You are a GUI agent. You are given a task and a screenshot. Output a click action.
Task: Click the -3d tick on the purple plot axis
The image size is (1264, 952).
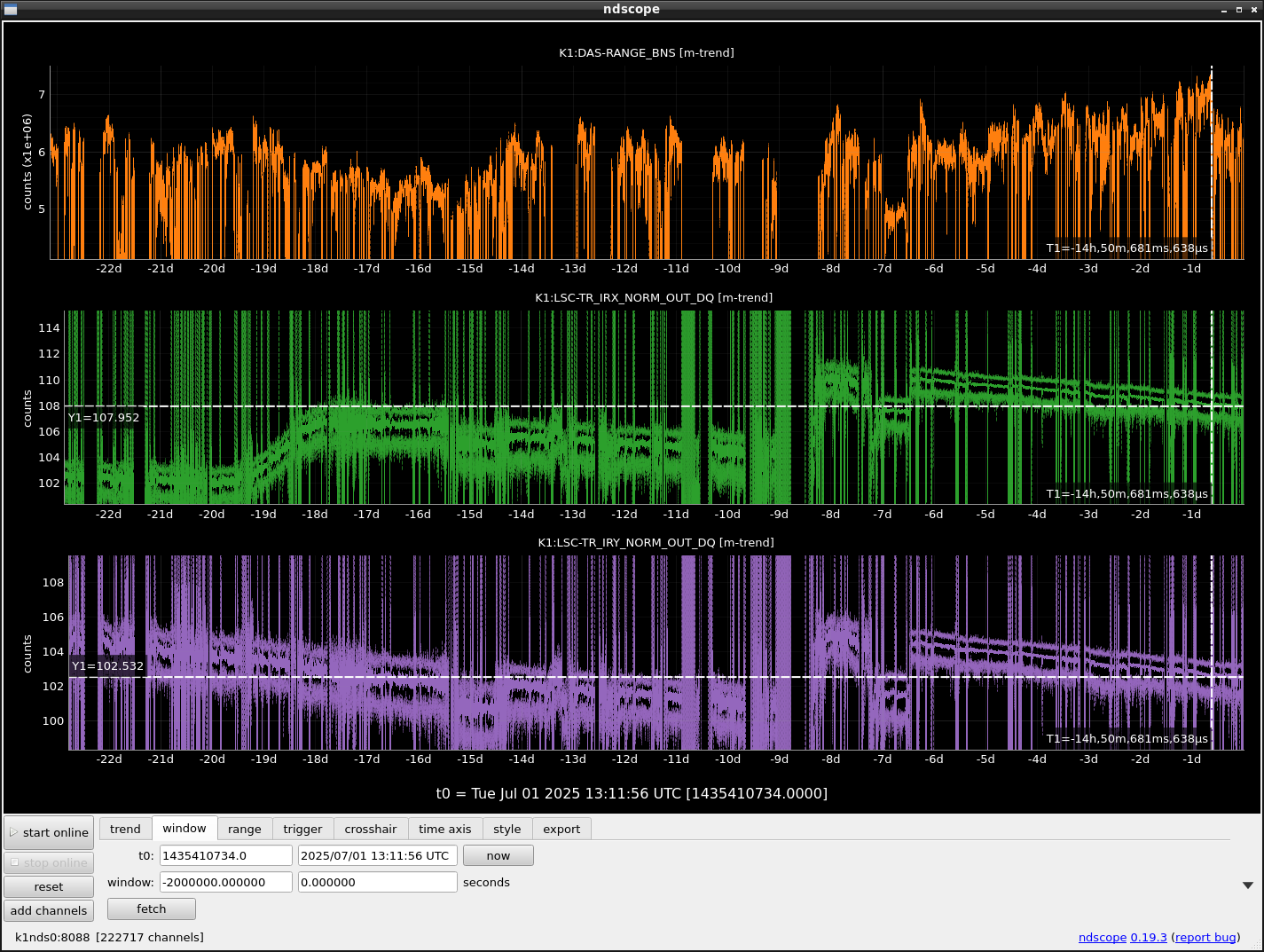(1088, 759)
